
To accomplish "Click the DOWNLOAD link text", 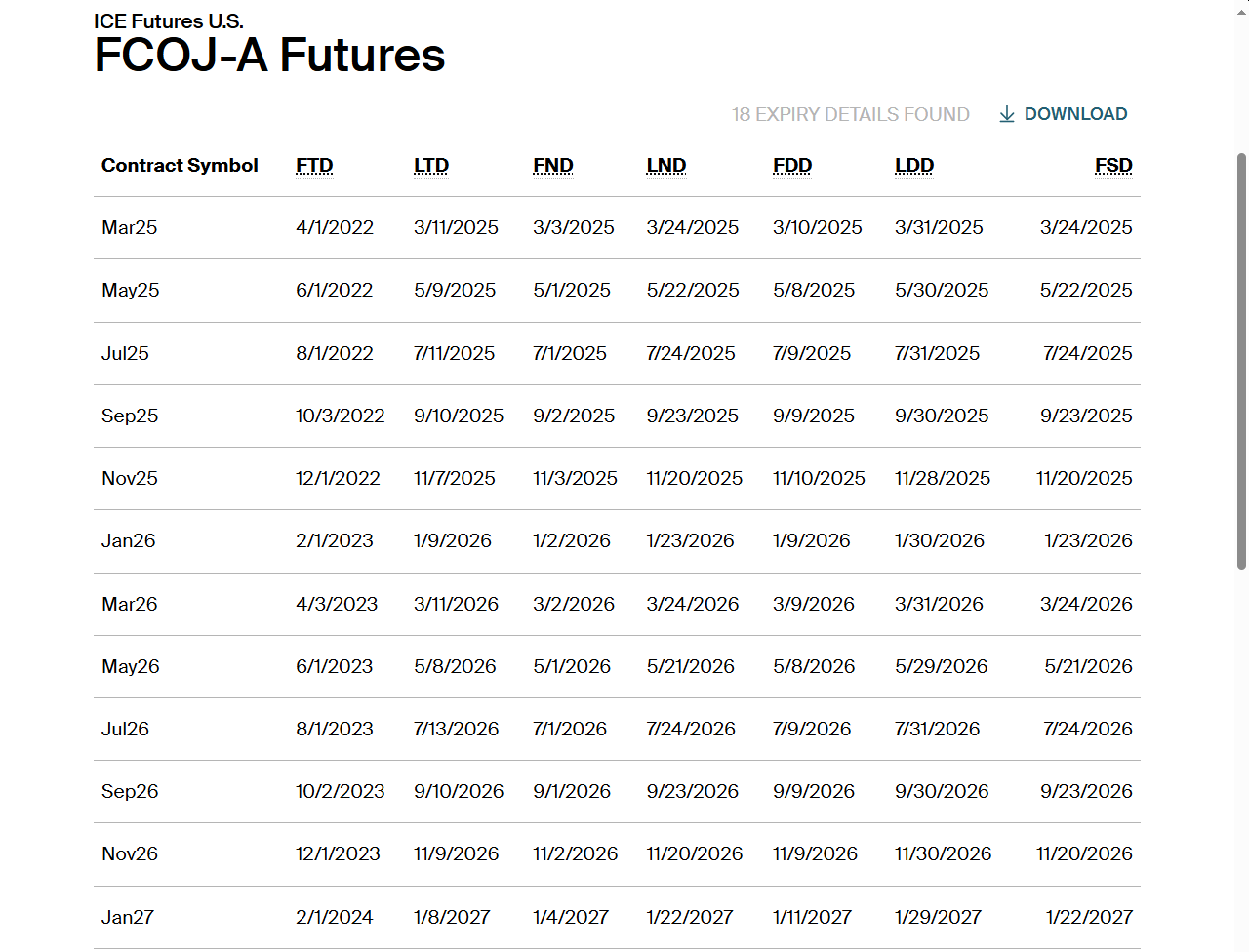I will [1075, 114].
